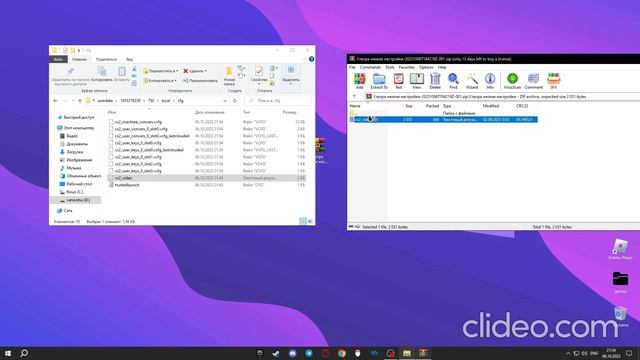Collapse the Explorer ribbon with the chevron
Screen dimensions: 640x360
pos(304,59)
